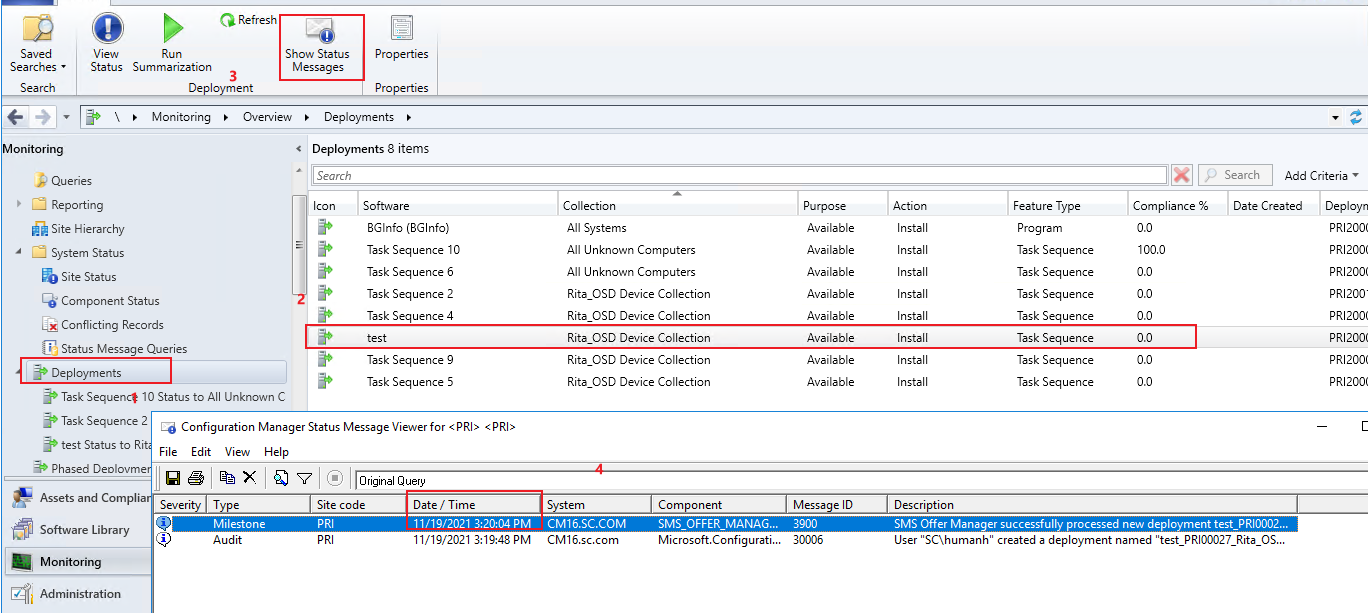
Task: Click the refresh icon at address bar end
Action: pos(1357,117)
